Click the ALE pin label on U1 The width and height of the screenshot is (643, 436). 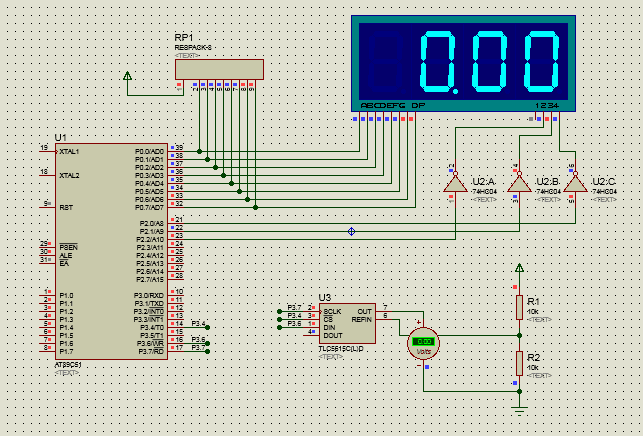coord(66,256)
